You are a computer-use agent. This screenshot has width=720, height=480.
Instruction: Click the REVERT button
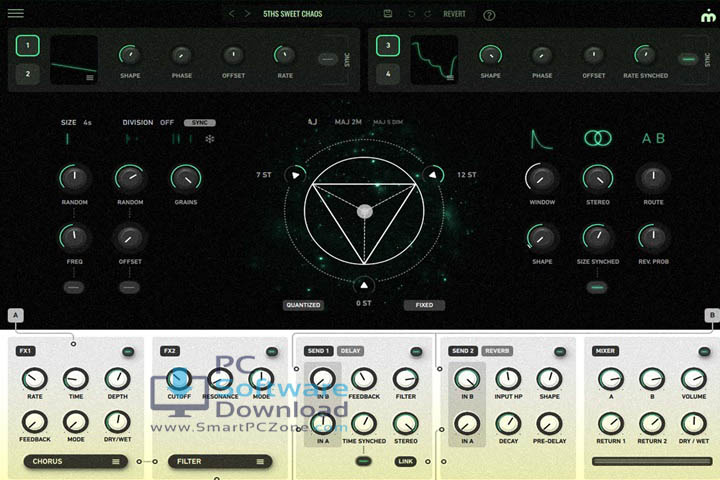tap(454, 14)
